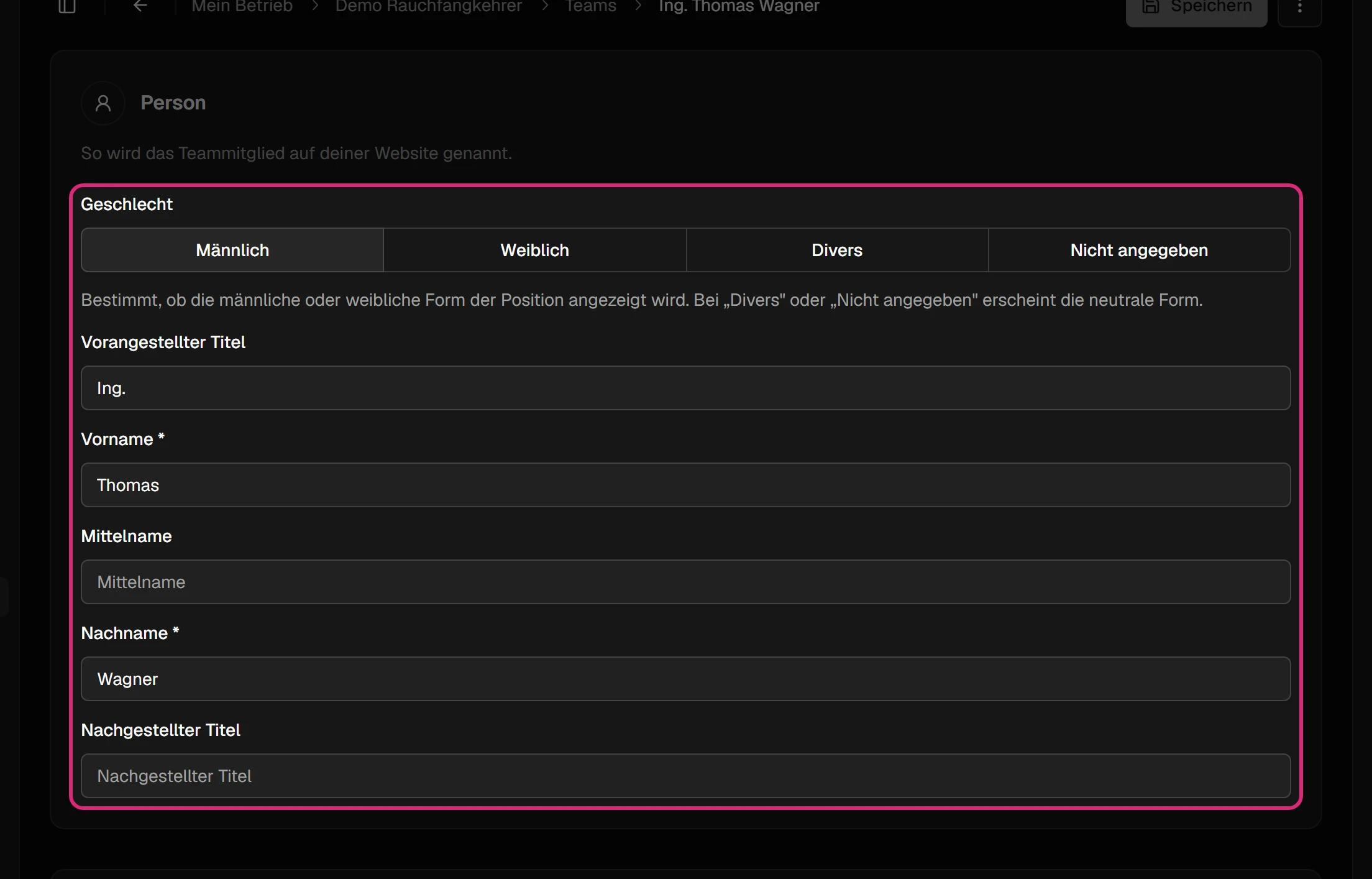Click Ing. Thomas Wagner breadcrumb
This screenshot has width=1372, height=879.
point(739,6)
